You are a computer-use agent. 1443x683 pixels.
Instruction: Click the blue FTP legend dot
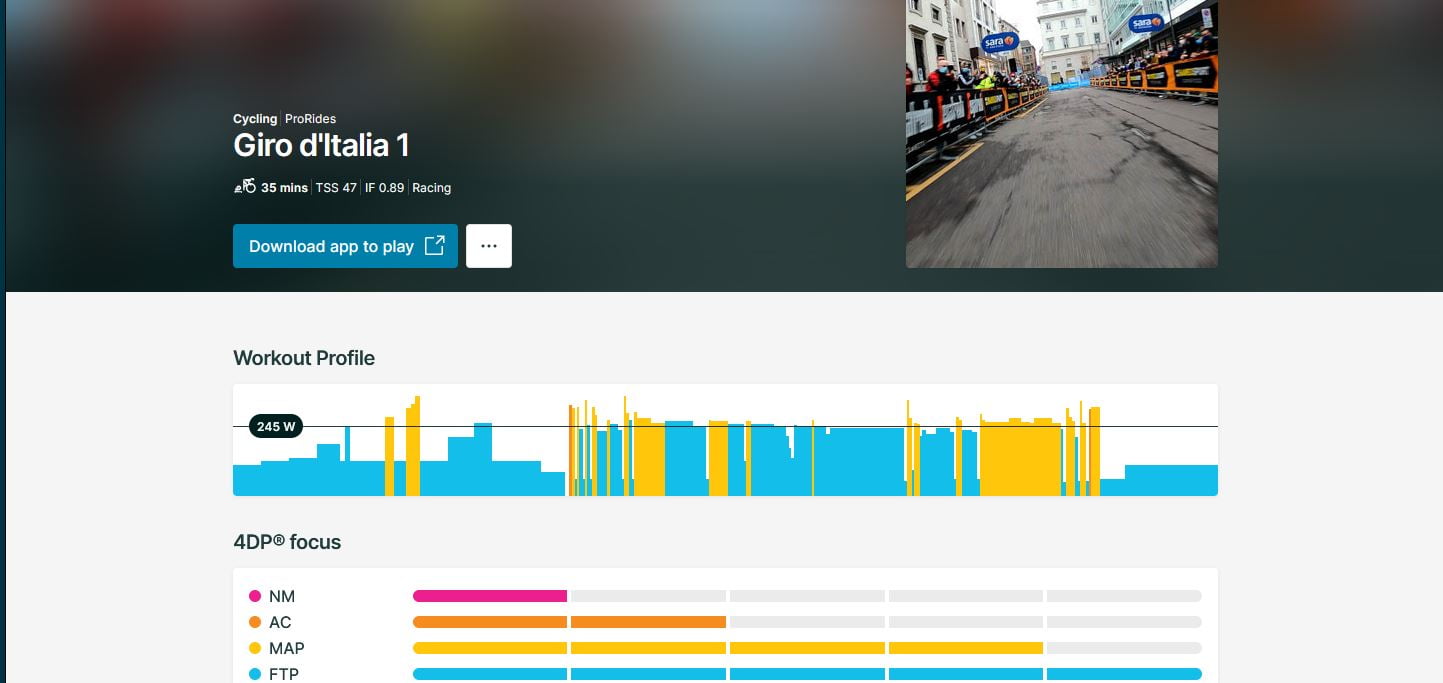(256, 674)
